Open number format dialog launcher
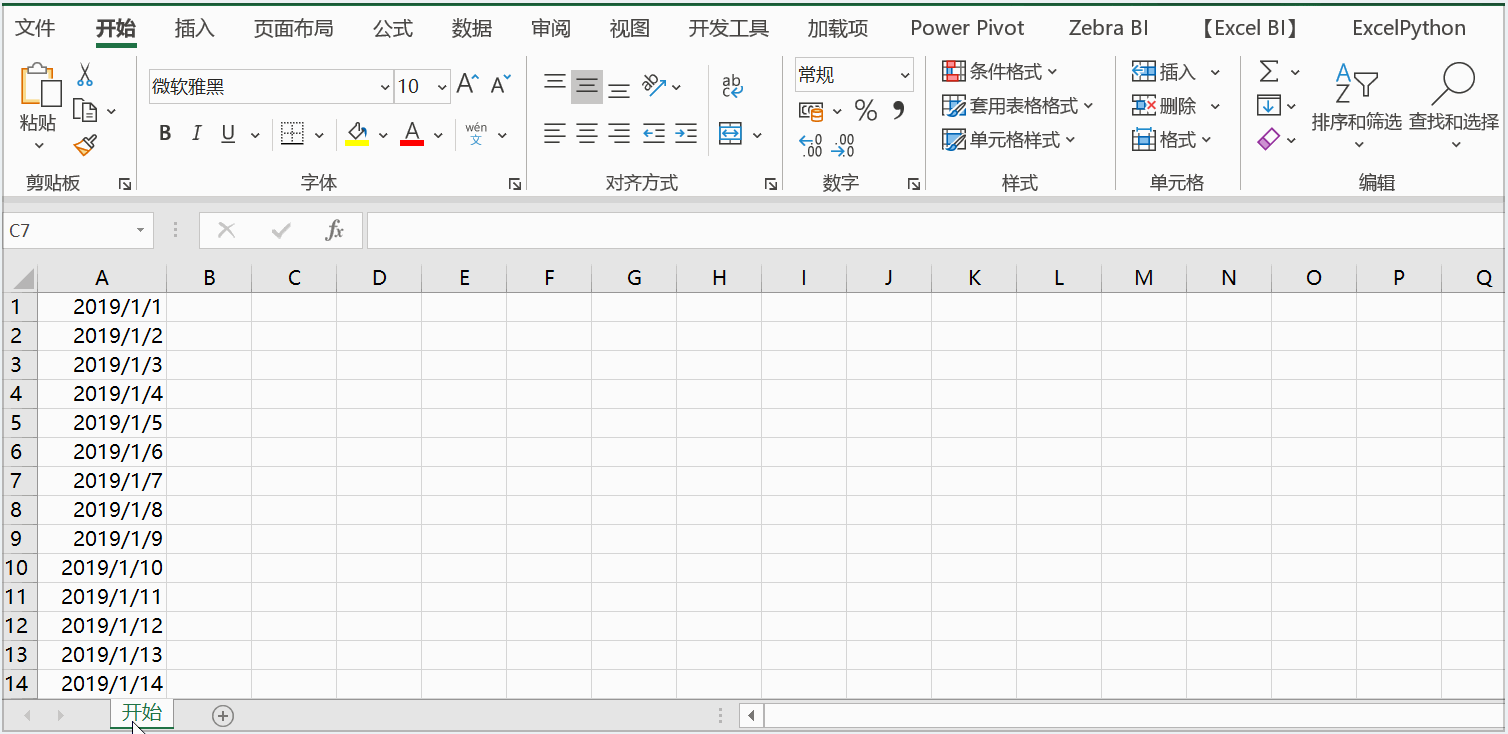This screenshot has height=734, width=1508. pos(913,184)
